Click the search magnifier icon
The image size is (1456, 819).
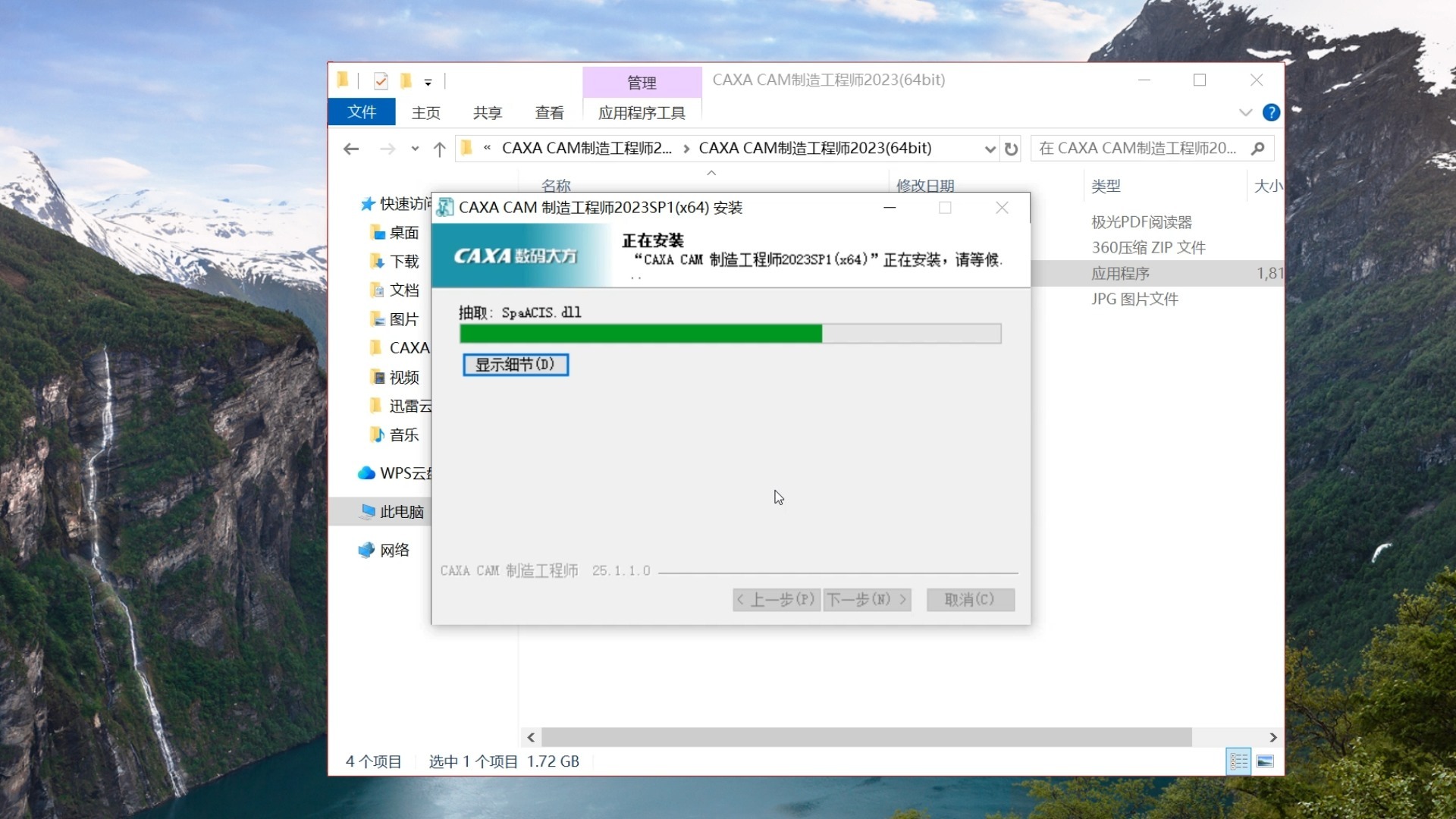[1258, 149]
